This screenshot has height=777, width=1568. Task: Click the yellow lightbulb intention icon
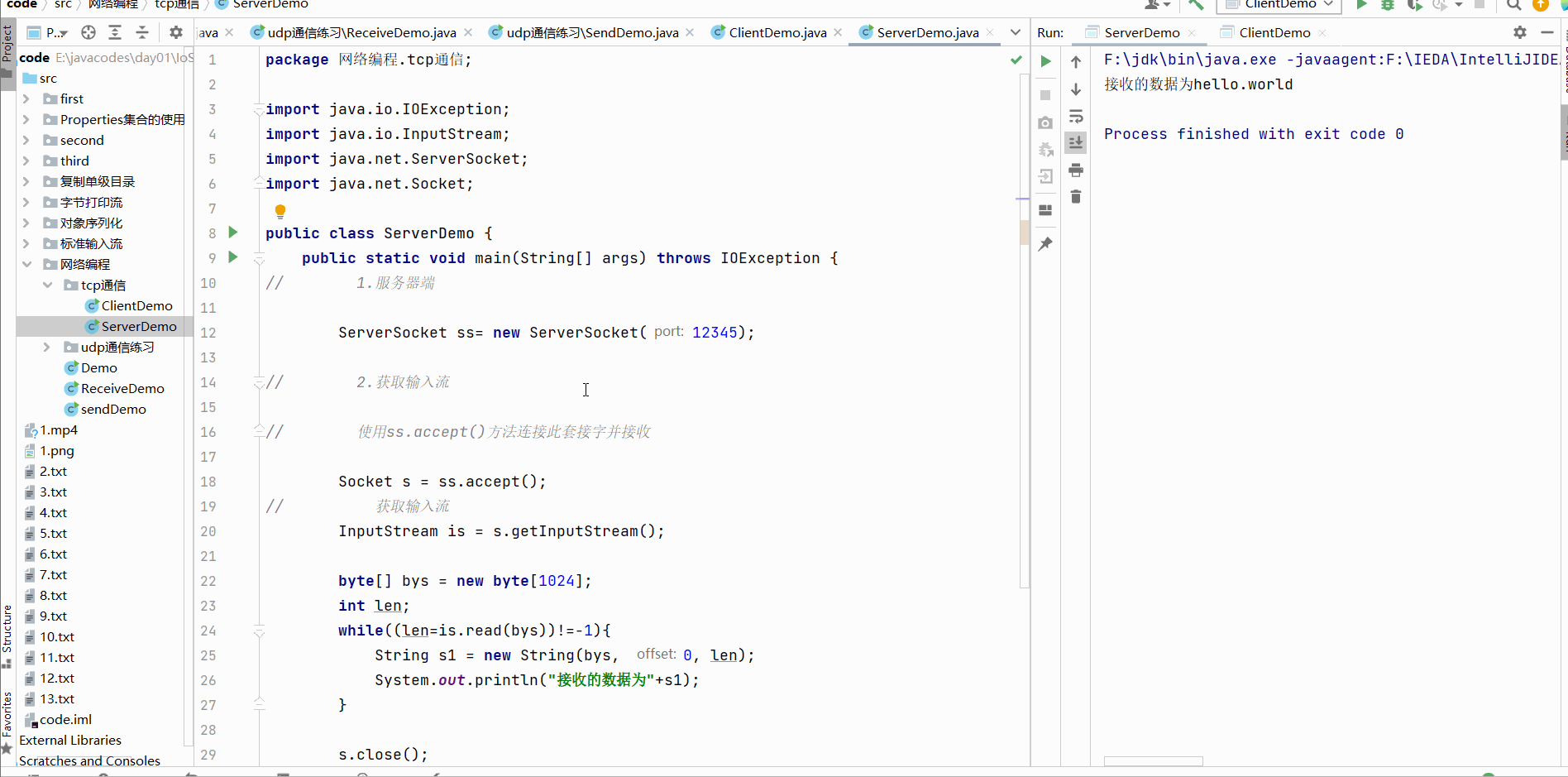(x=280, y=211)
